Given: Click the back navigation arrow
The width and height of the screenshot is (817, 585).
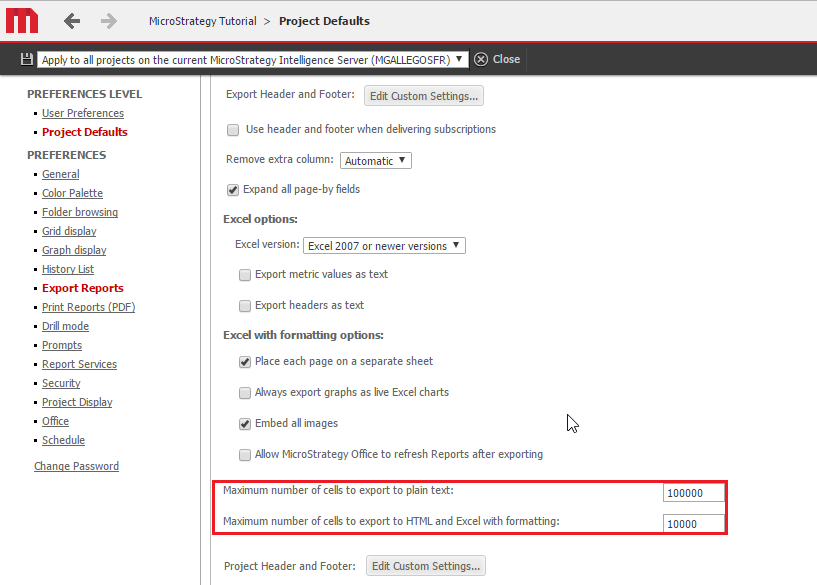Looking at the screenshot, I should pyautogui.click(x=71, y=20).
